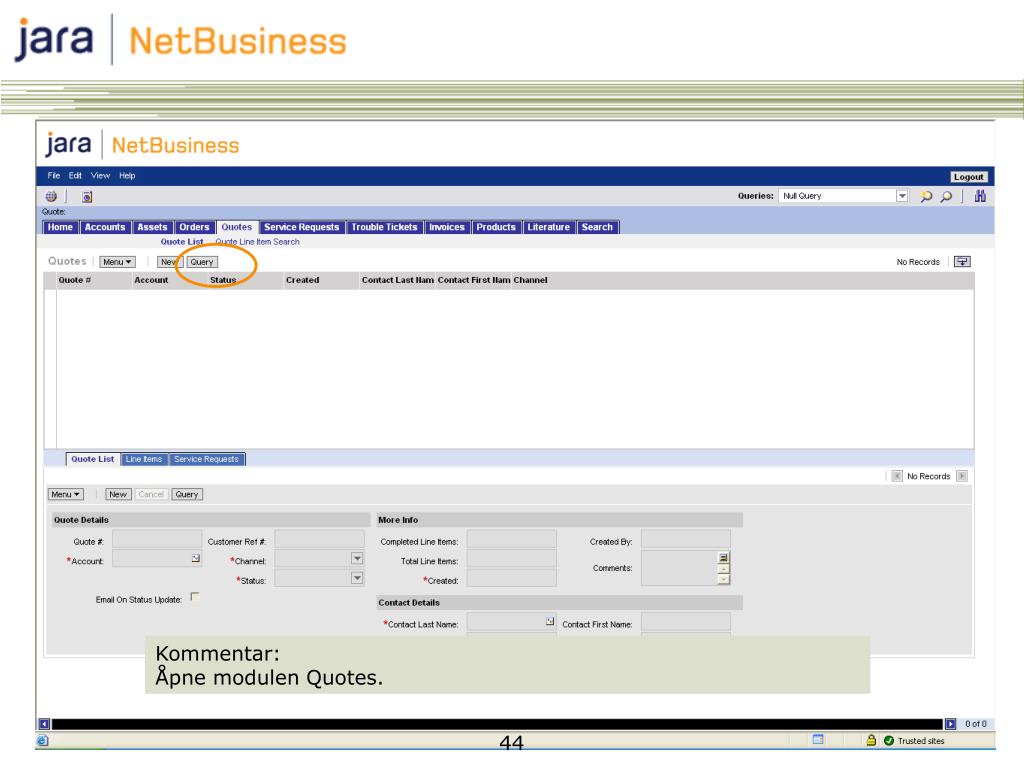1024x768 pixels.
Task: Click the Comments scroll down arrow
Action: [x=724, y=579]
